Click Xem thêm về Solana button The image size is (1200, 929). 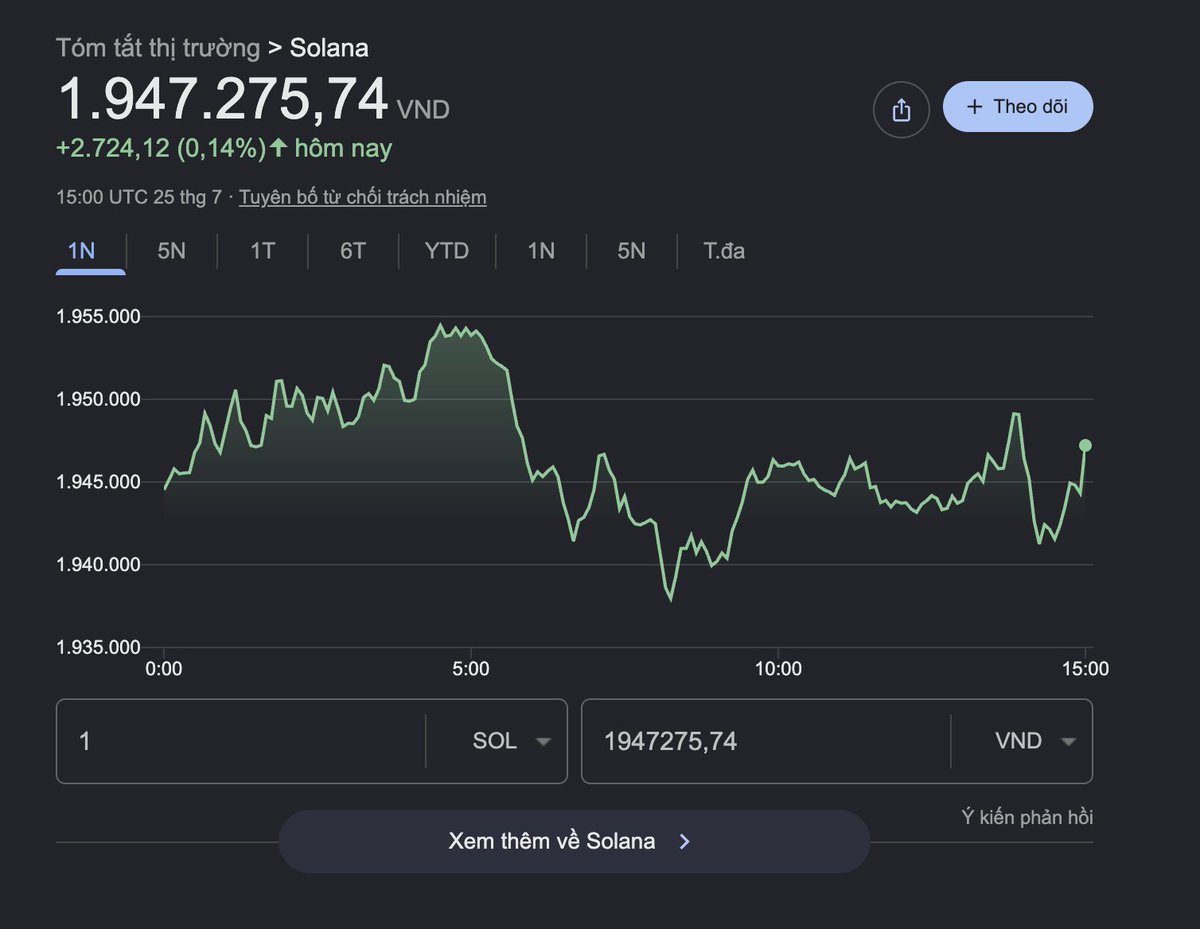click(574, 841)
